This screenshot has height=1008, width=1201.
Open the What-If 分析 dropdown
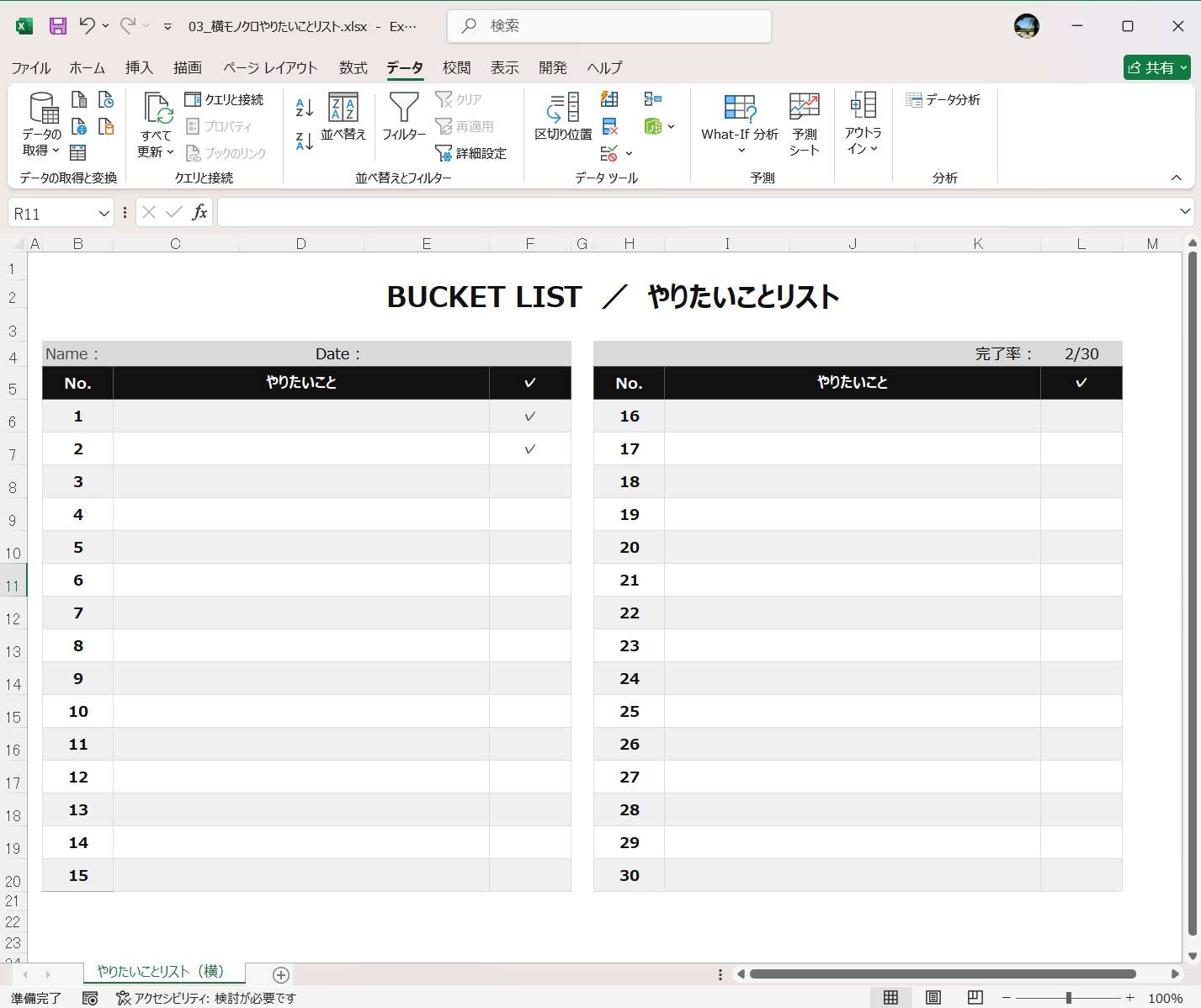[x=740, y=125]
